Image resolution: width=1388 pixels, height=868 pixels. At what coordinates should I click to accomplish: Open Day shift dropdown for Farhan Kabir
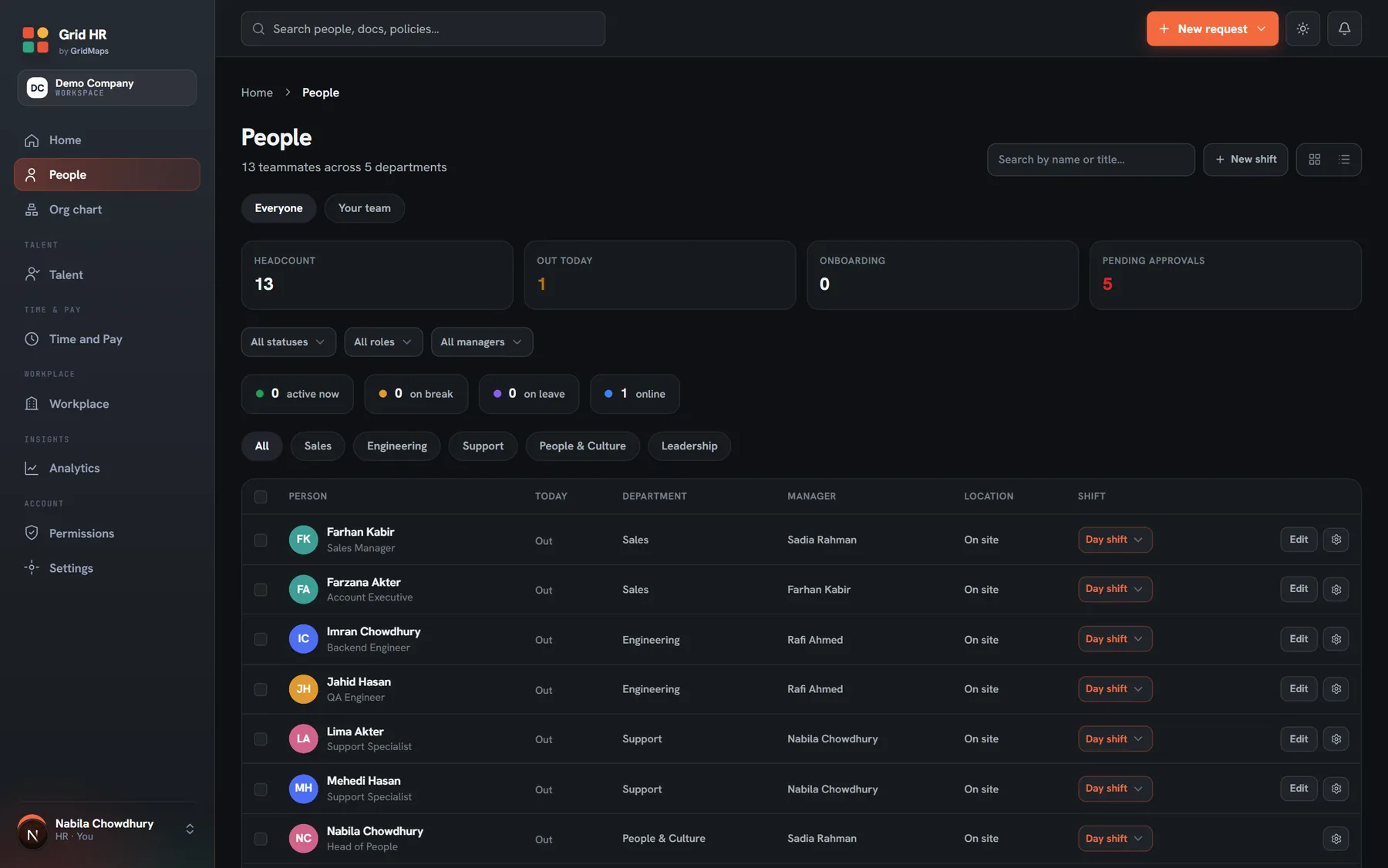click(1114, 540)
